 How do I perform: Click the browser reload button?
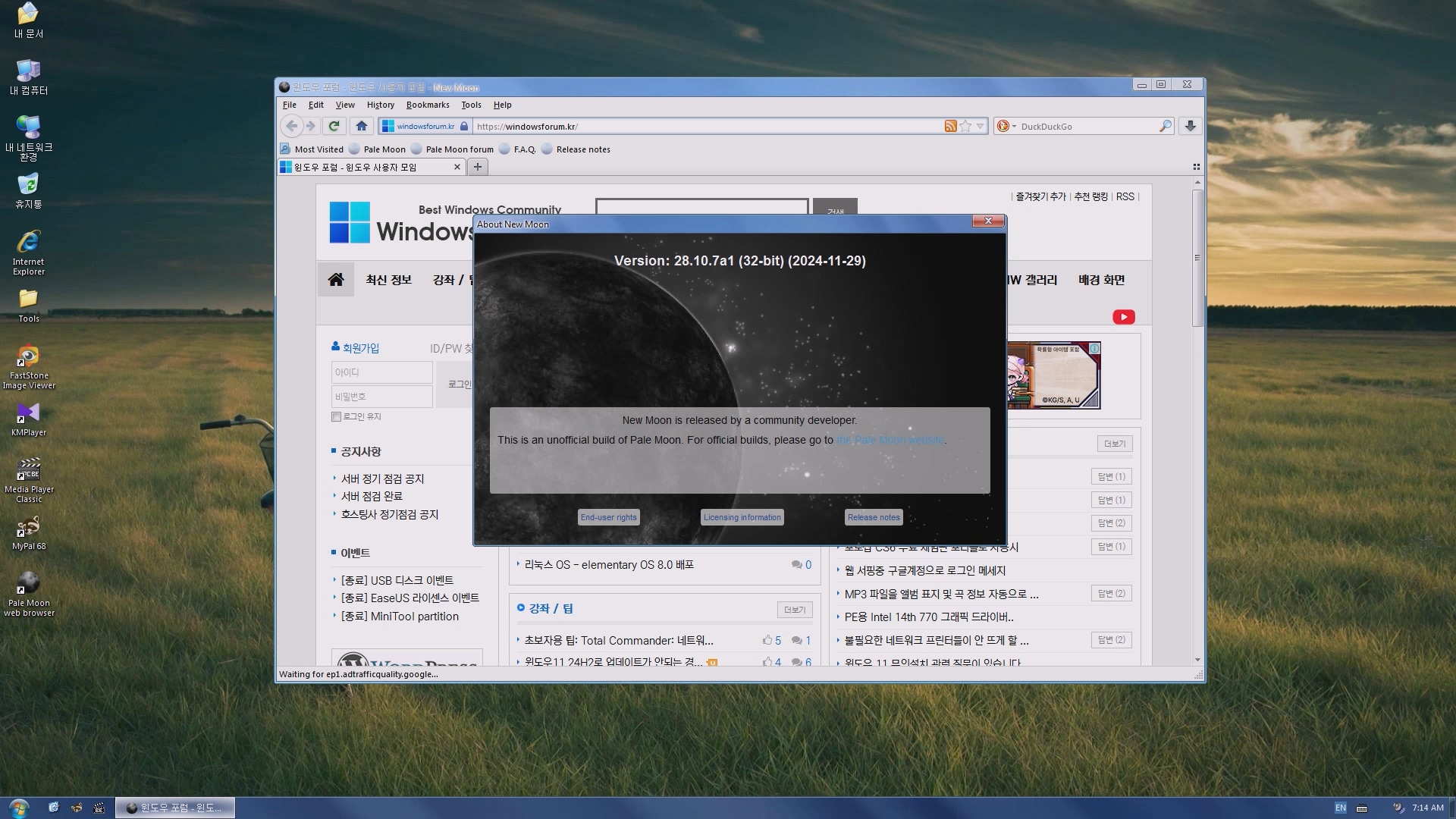click(x=334, y=126)
